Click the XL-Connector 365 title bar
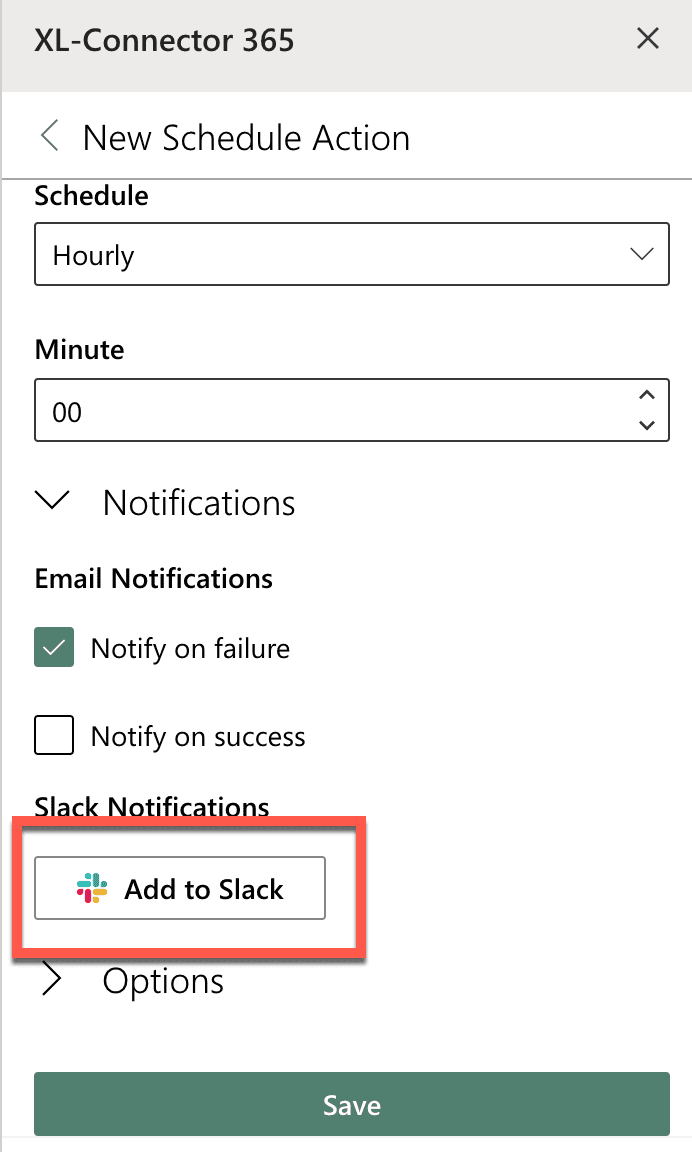The image size is (692, 1152). point(163,40)
